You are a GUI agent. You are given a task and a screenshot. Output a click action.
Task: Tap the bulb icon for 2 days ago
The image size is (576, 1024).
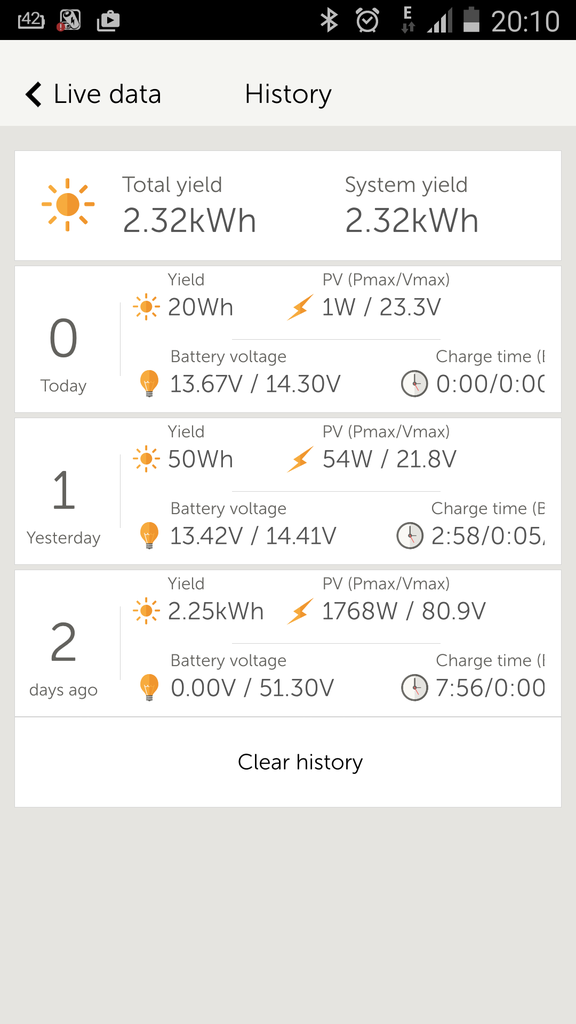(x=150, y=688)
